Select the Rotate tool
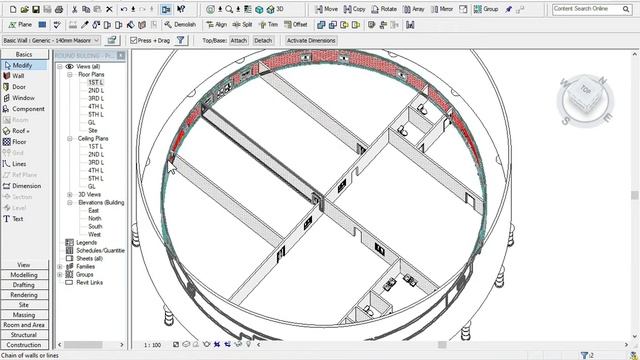The width and height of the screenshot is (640, 360). (384, 9)
